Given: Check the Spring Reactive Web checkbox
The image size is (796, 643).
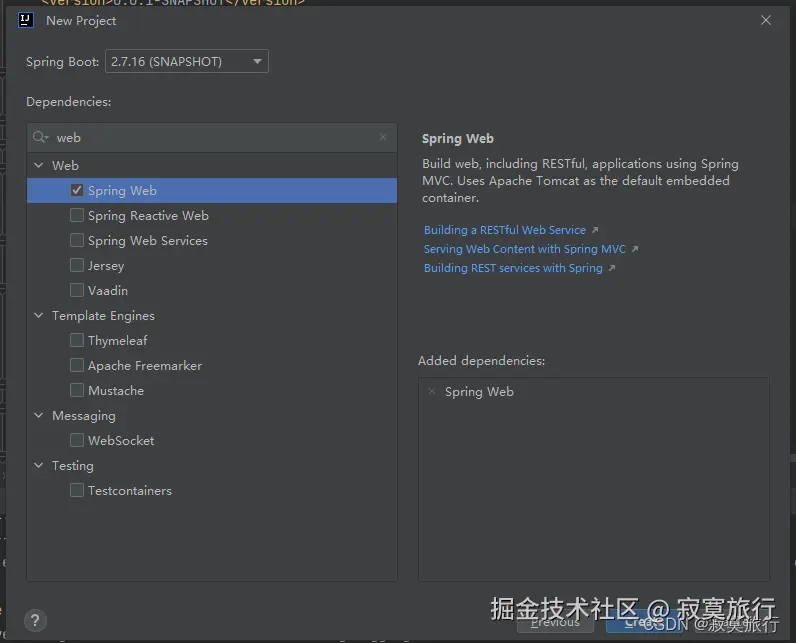Looking at the screenshot, I should pyautogui.click(x=77, y=215).
